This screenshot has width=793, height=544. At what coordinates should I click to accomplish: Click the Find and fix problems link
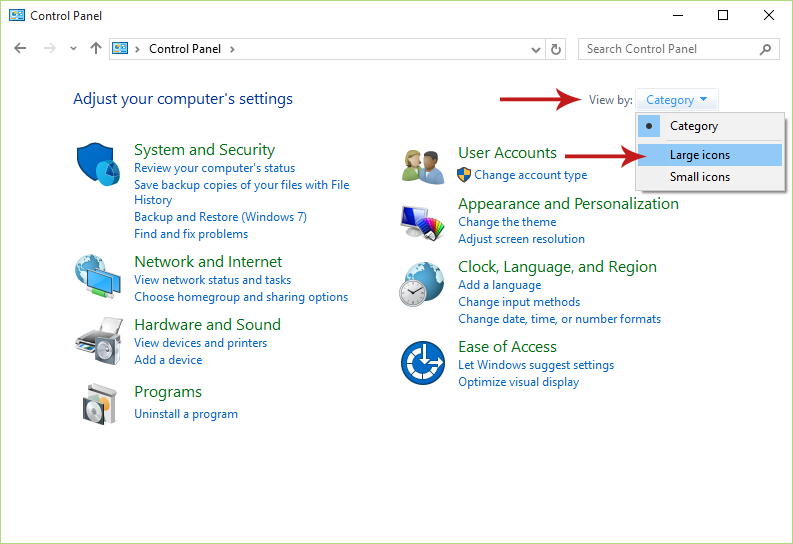click(191, 234)
